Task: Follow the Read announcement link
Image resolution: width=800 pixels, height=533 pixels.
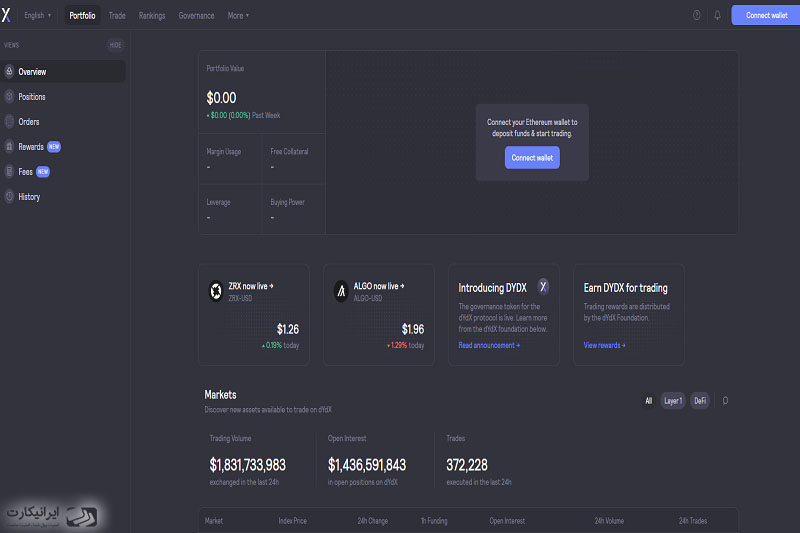Action: coord(489,345)
